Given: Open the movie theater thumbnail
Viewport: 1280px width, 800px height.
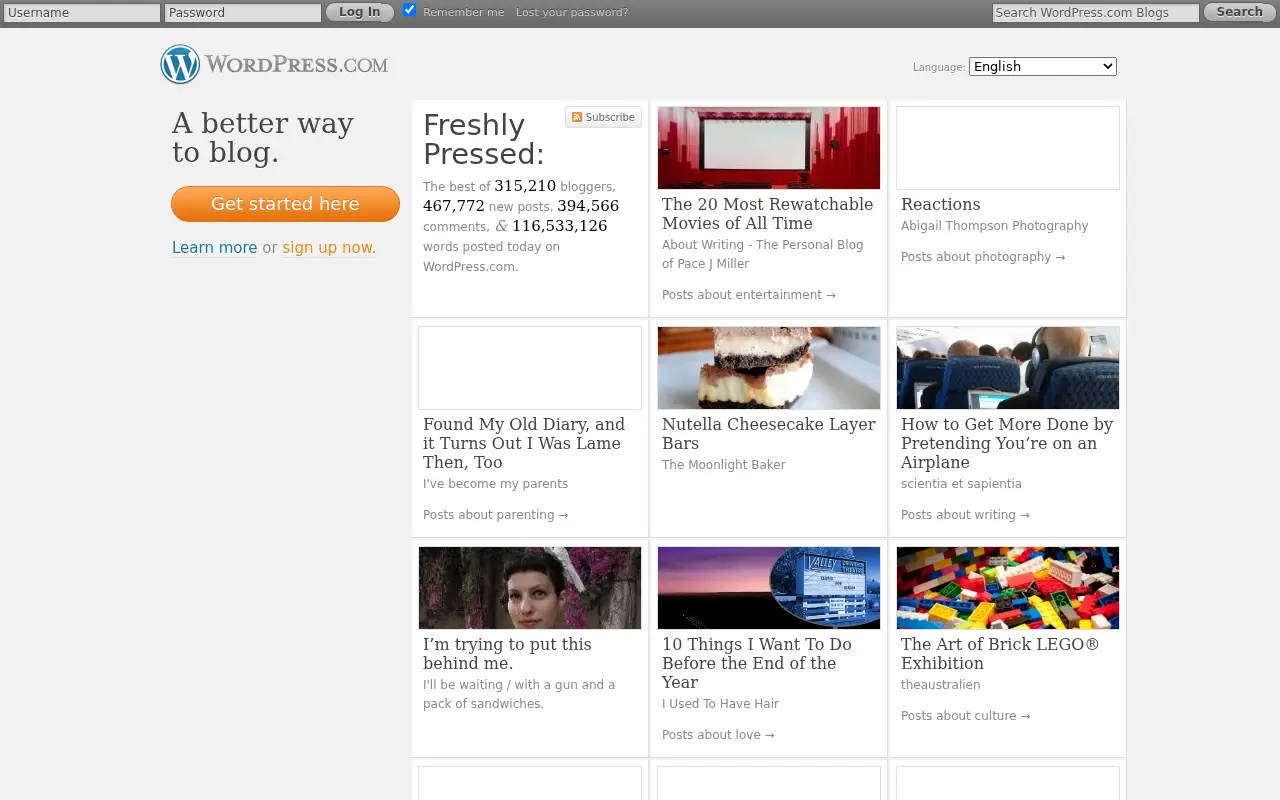Looking at the screenshot, I should click(x=769, y=148).
